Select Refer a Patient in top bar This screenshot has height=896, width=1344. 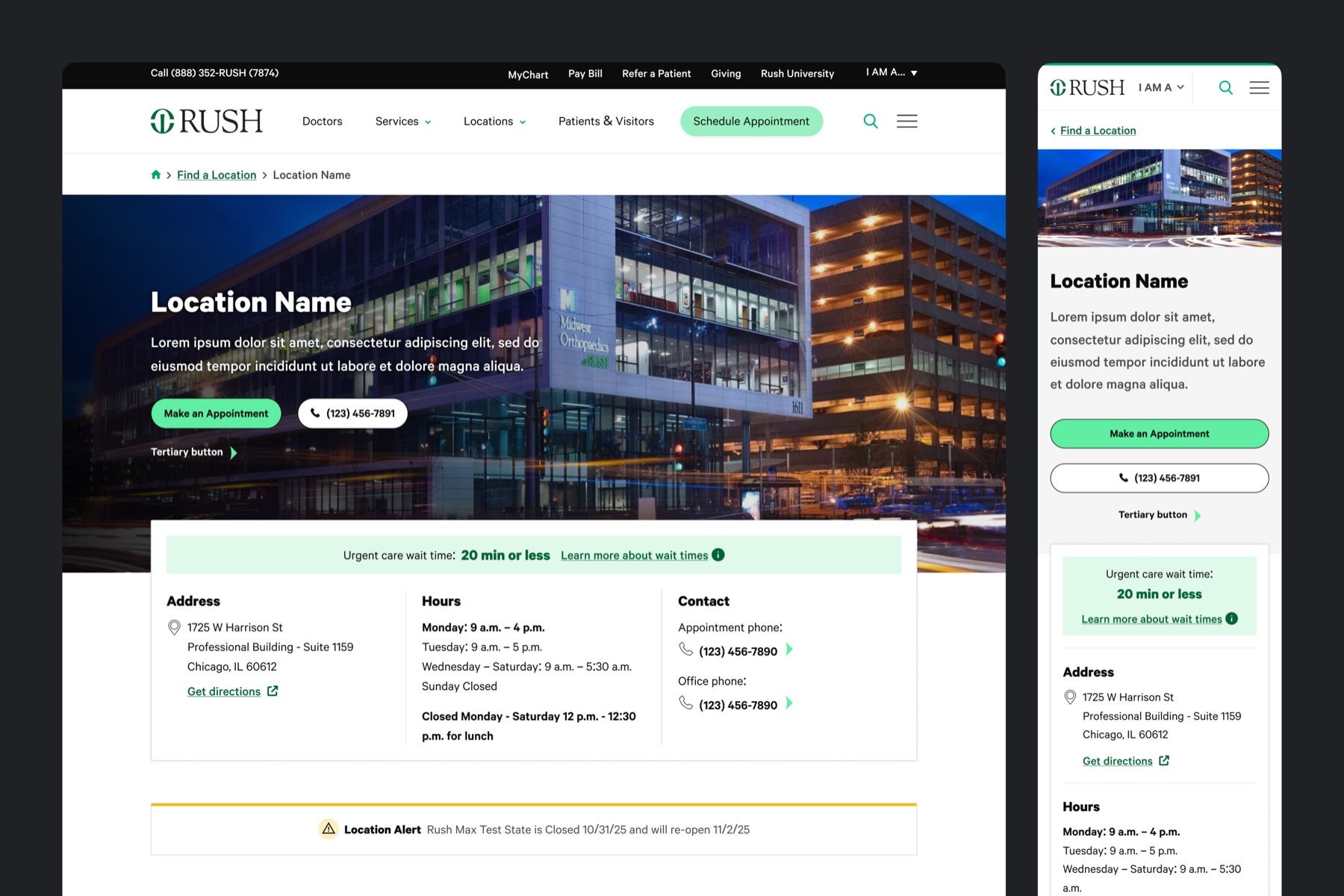[656, 73]
